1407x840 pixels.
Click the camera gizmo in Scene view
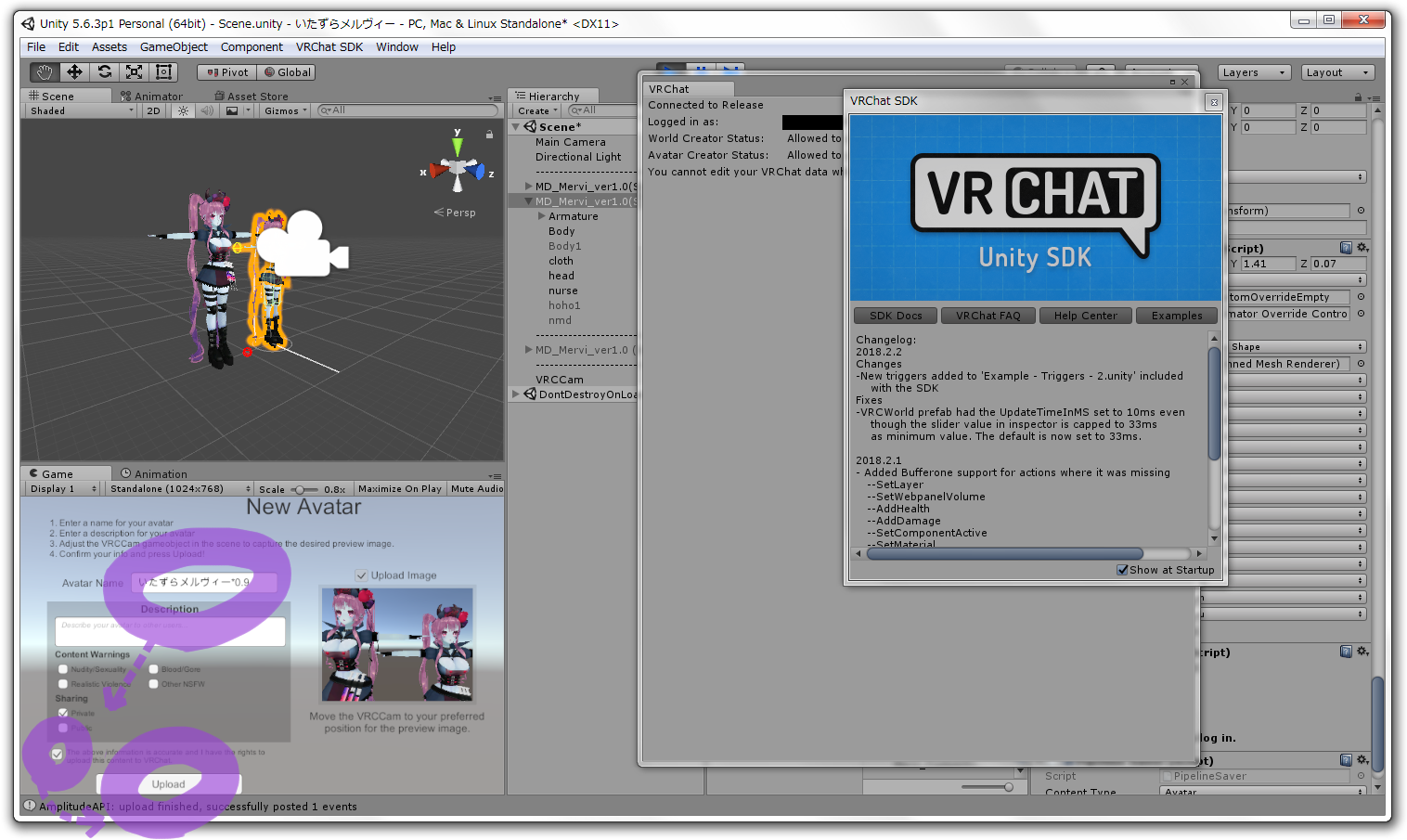pos(302,244)
